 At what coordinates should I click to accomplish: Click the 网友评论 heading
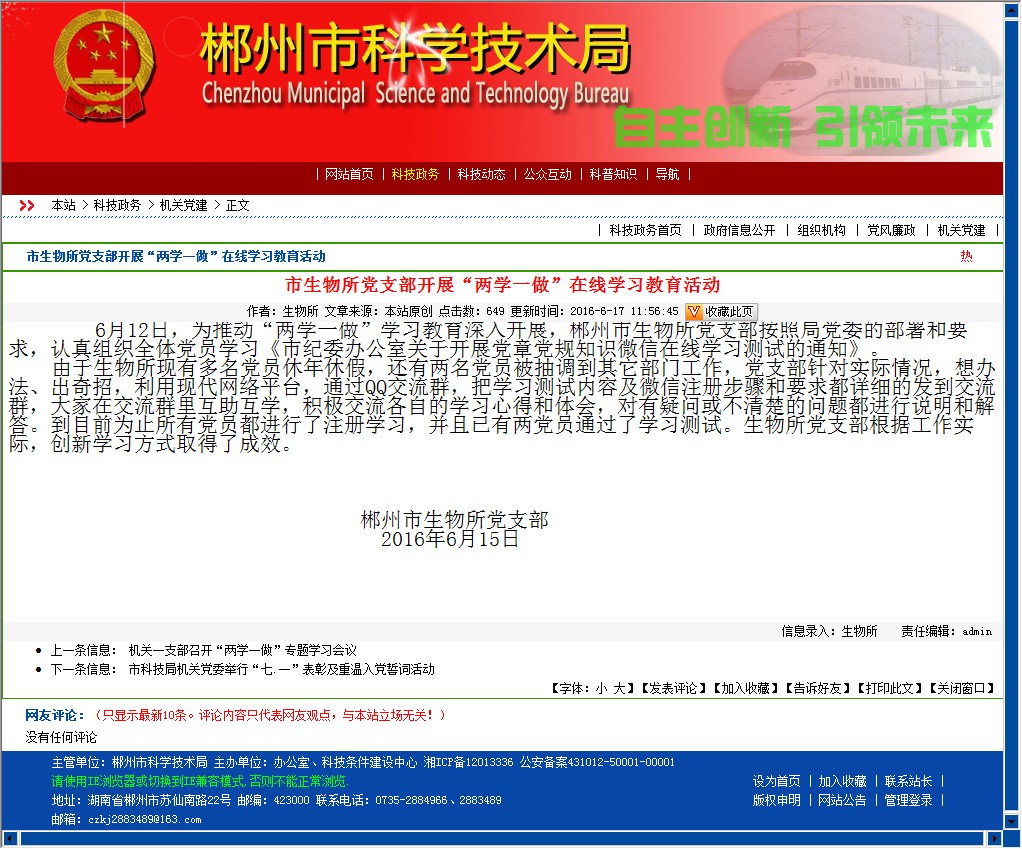click(x=55, y=715)
